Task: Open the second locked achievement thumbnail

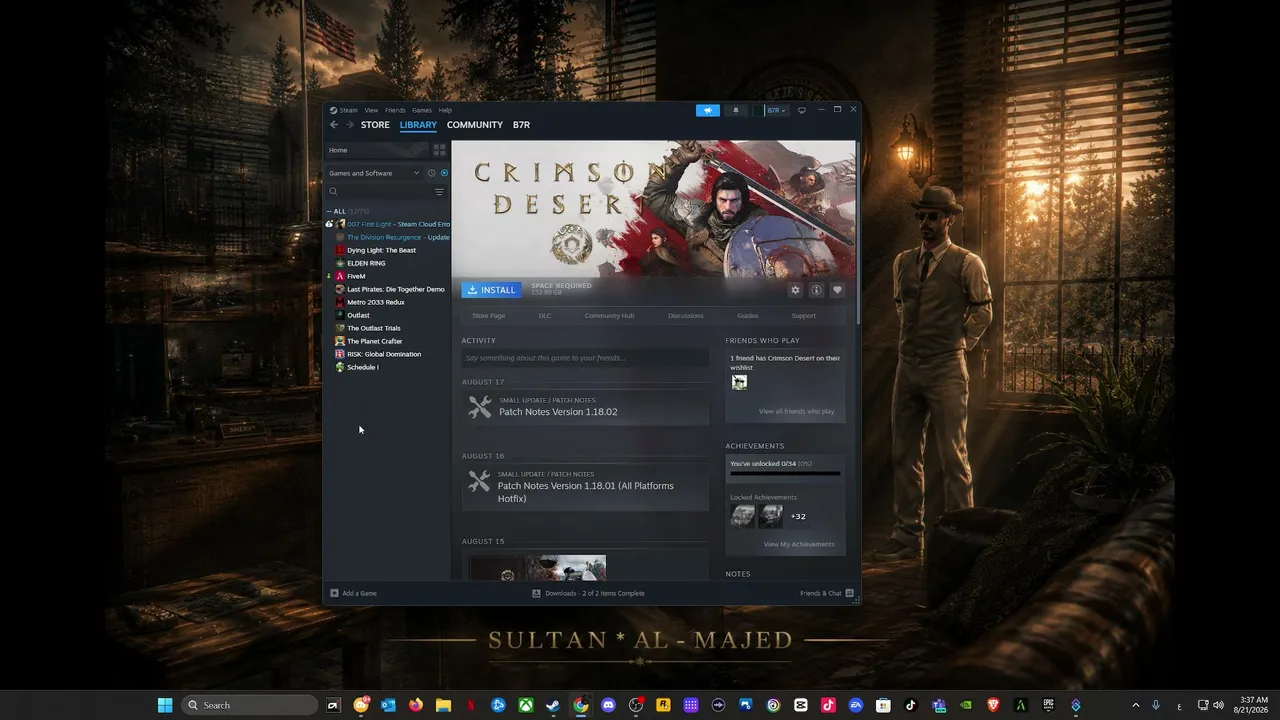Action: click(x=771, y=516)
